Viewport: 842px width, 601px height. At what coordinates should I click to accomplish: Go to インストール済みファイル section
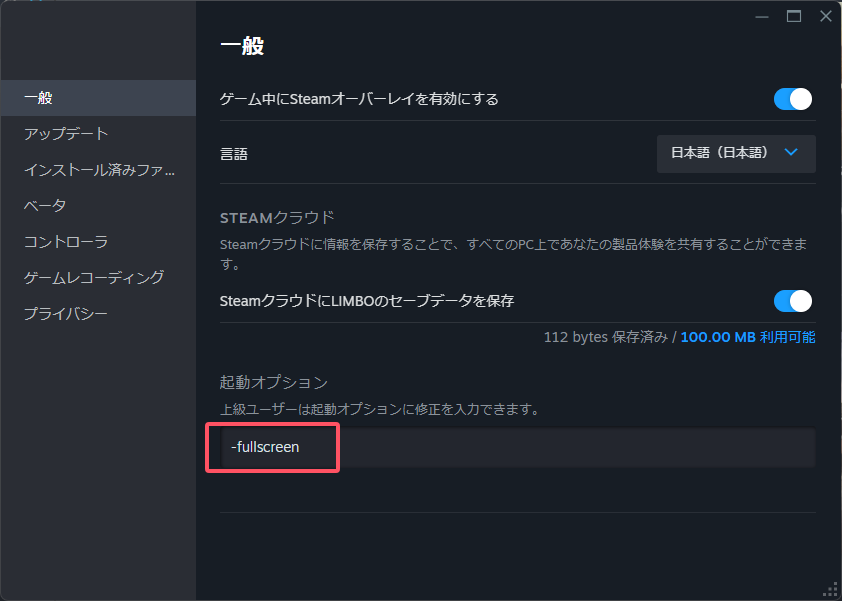point(99,170)
